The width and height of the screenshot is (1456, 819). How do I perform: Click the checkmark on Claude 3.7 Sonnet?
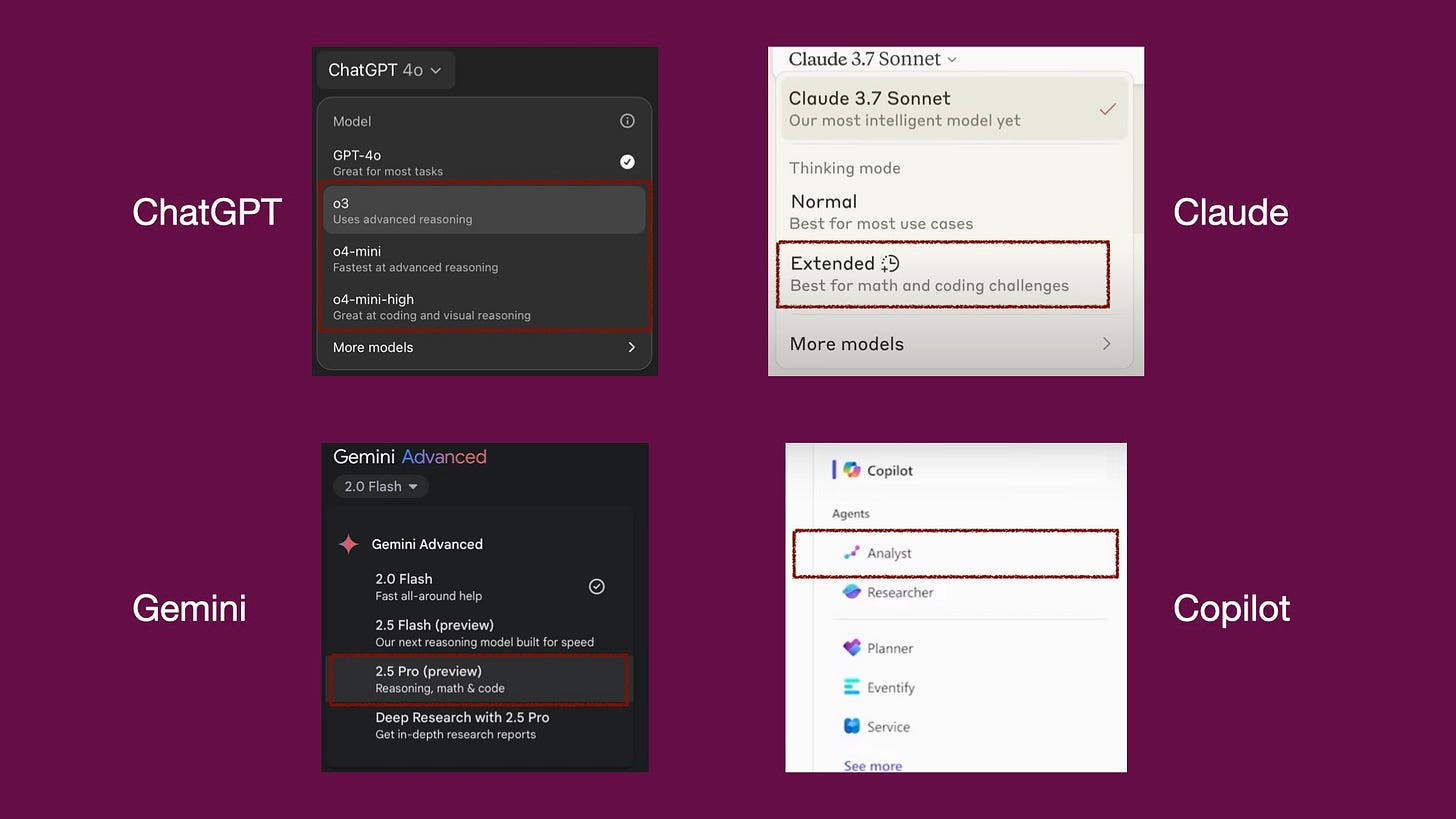click(1107, 109)
